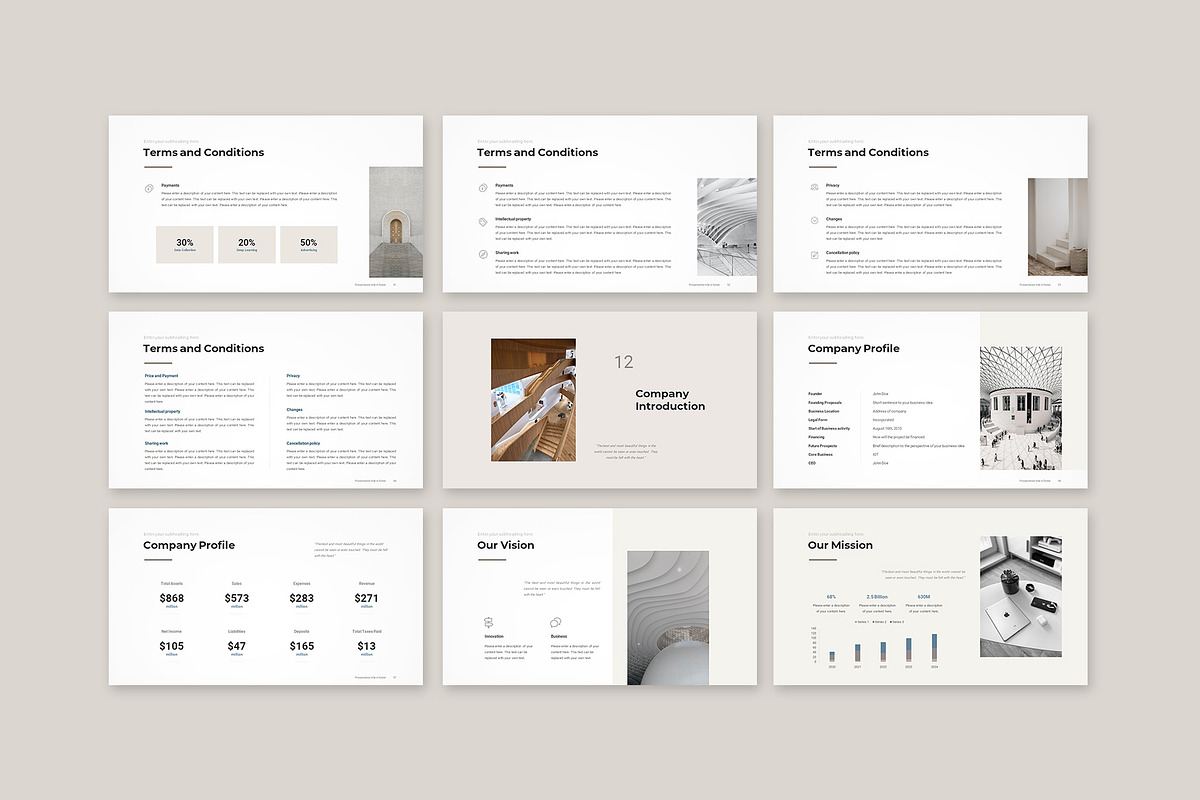1200x800 pixels.
Task: Click the Founder row label
Action: click(815, 394)
